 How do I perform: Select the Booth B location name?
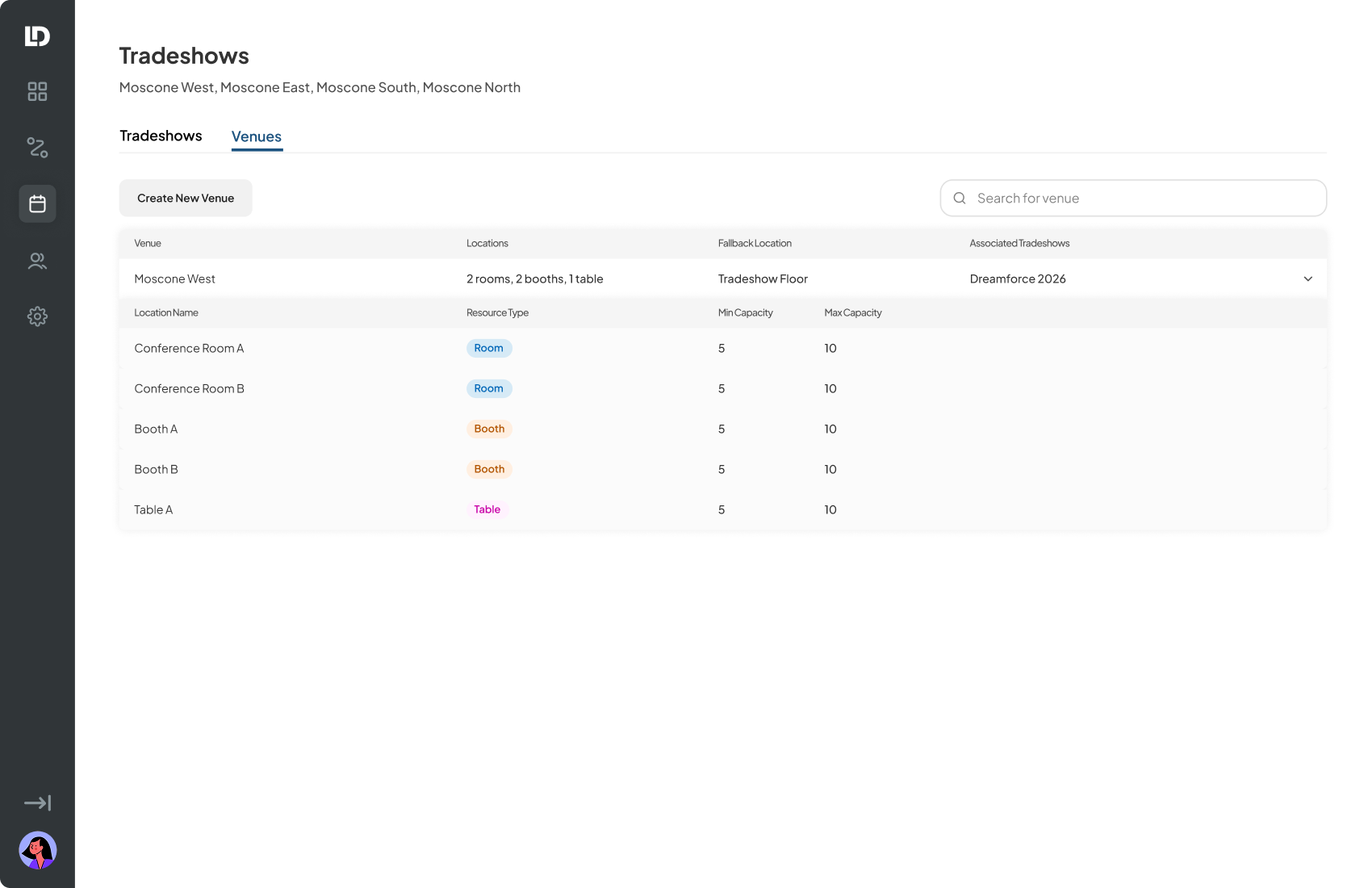pos(156,469)
